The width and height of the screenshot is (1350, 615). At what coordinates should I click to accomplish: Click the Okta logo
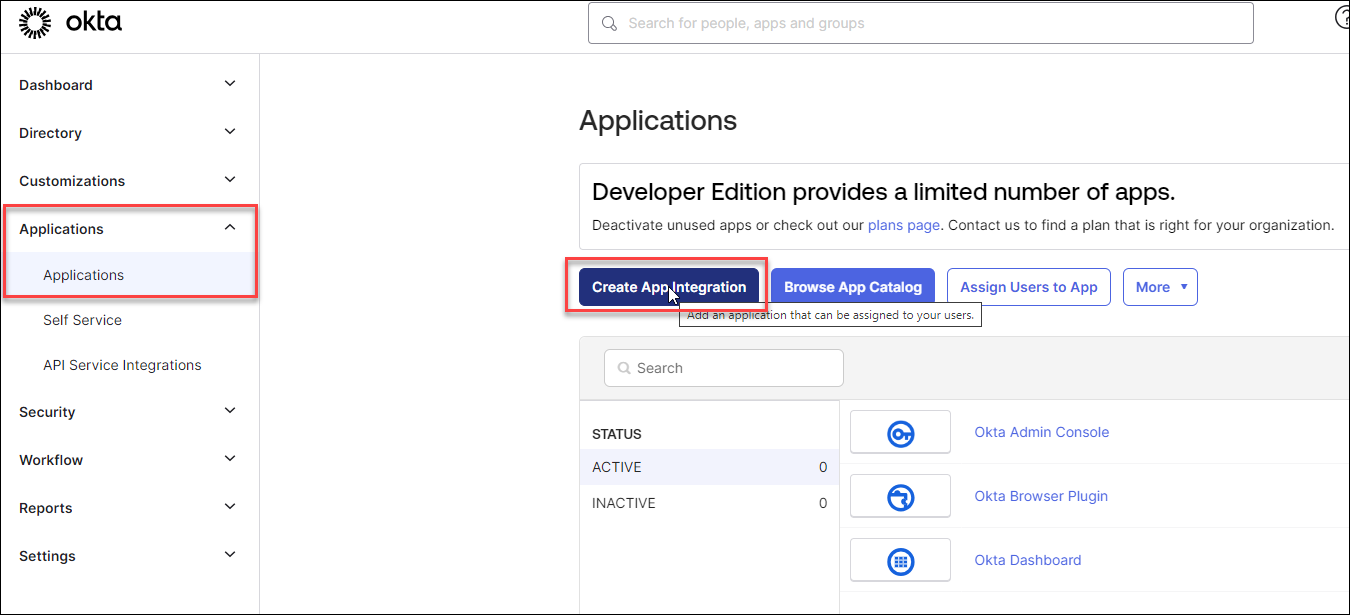click(x=70, y=22)
